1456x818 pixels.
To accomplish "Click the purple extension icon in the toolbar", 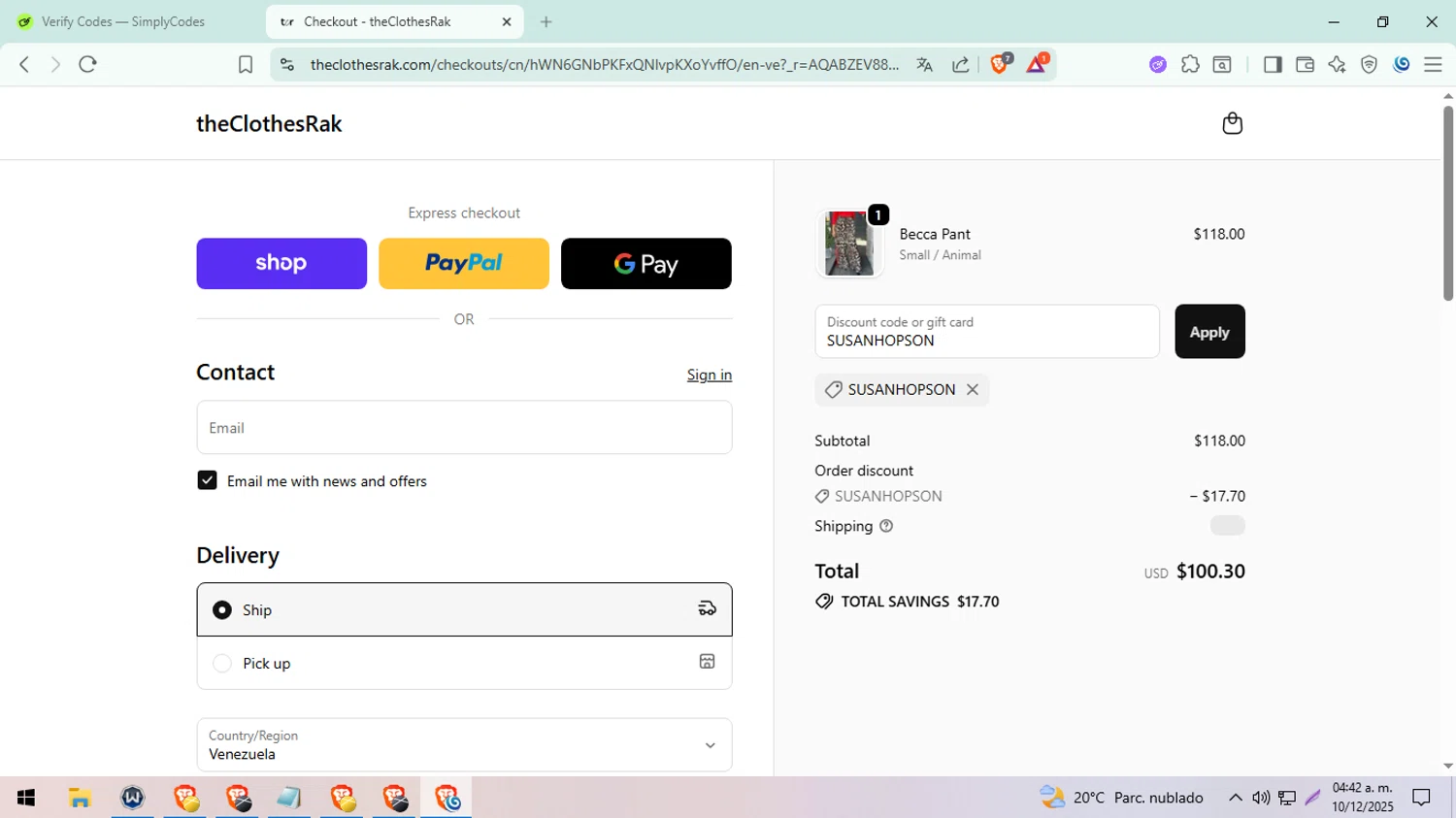I will [x=1157, y=64].
